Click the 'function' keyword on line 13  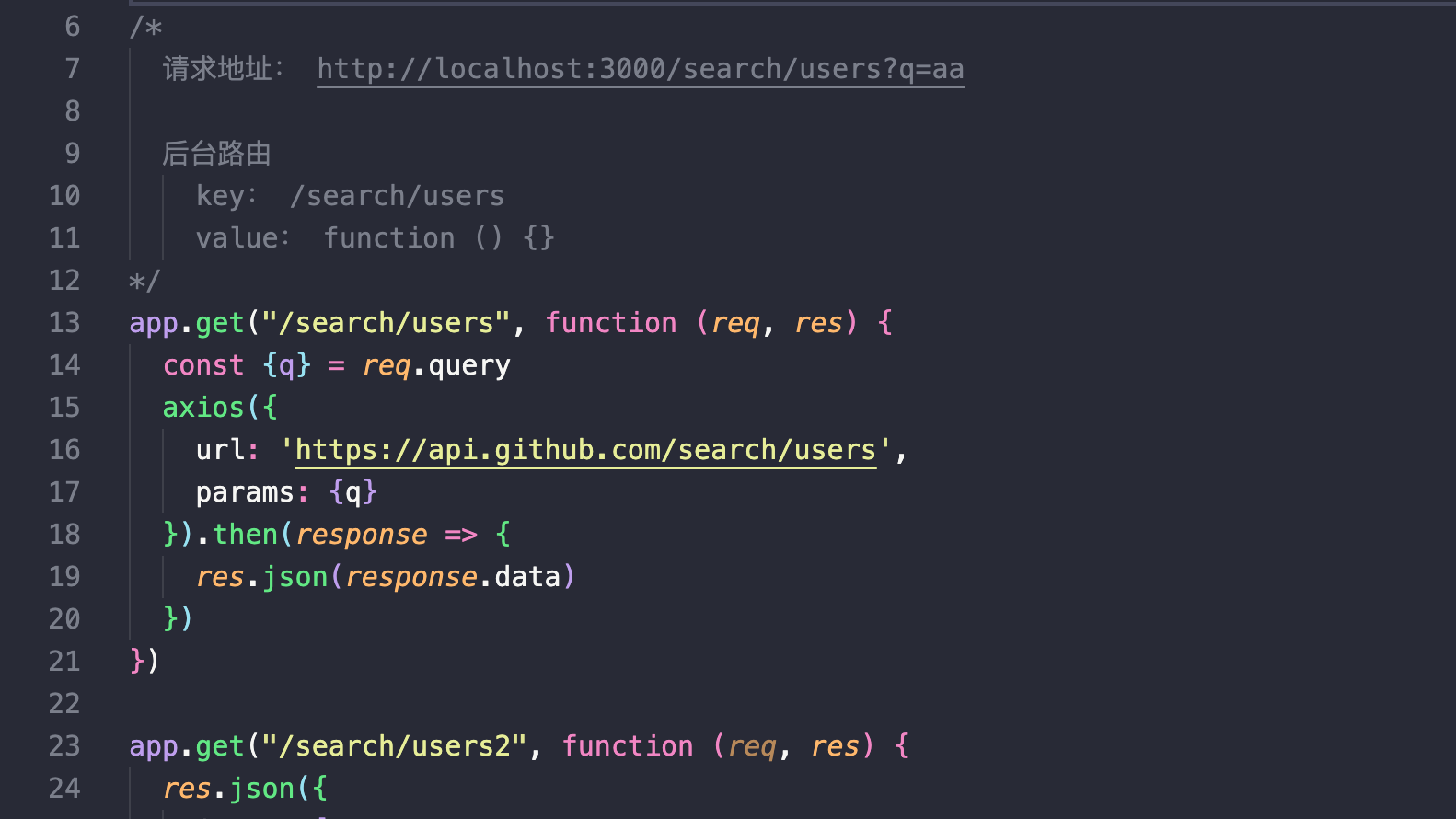(x=611, y=323)
